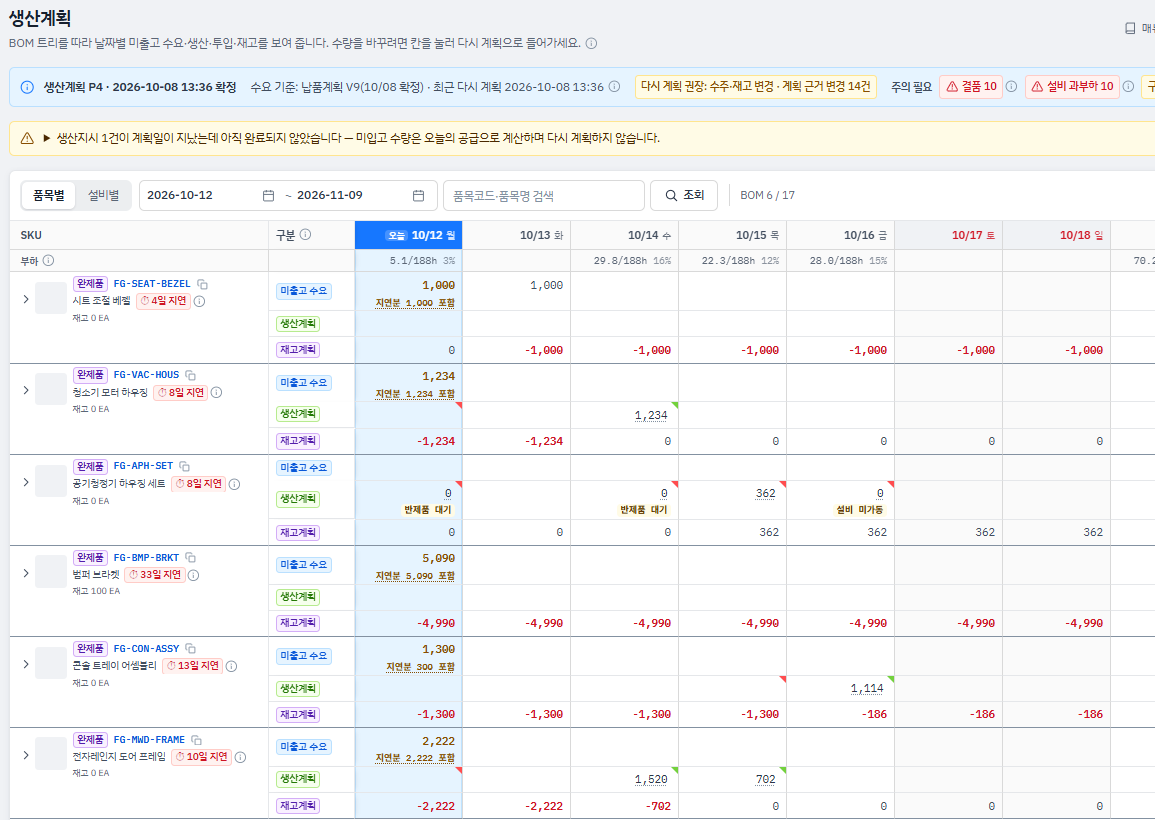The height and width of the screenshot is (820, 1155).
Task: Click the 결품 10 alert badge
Action: (971, 87)
